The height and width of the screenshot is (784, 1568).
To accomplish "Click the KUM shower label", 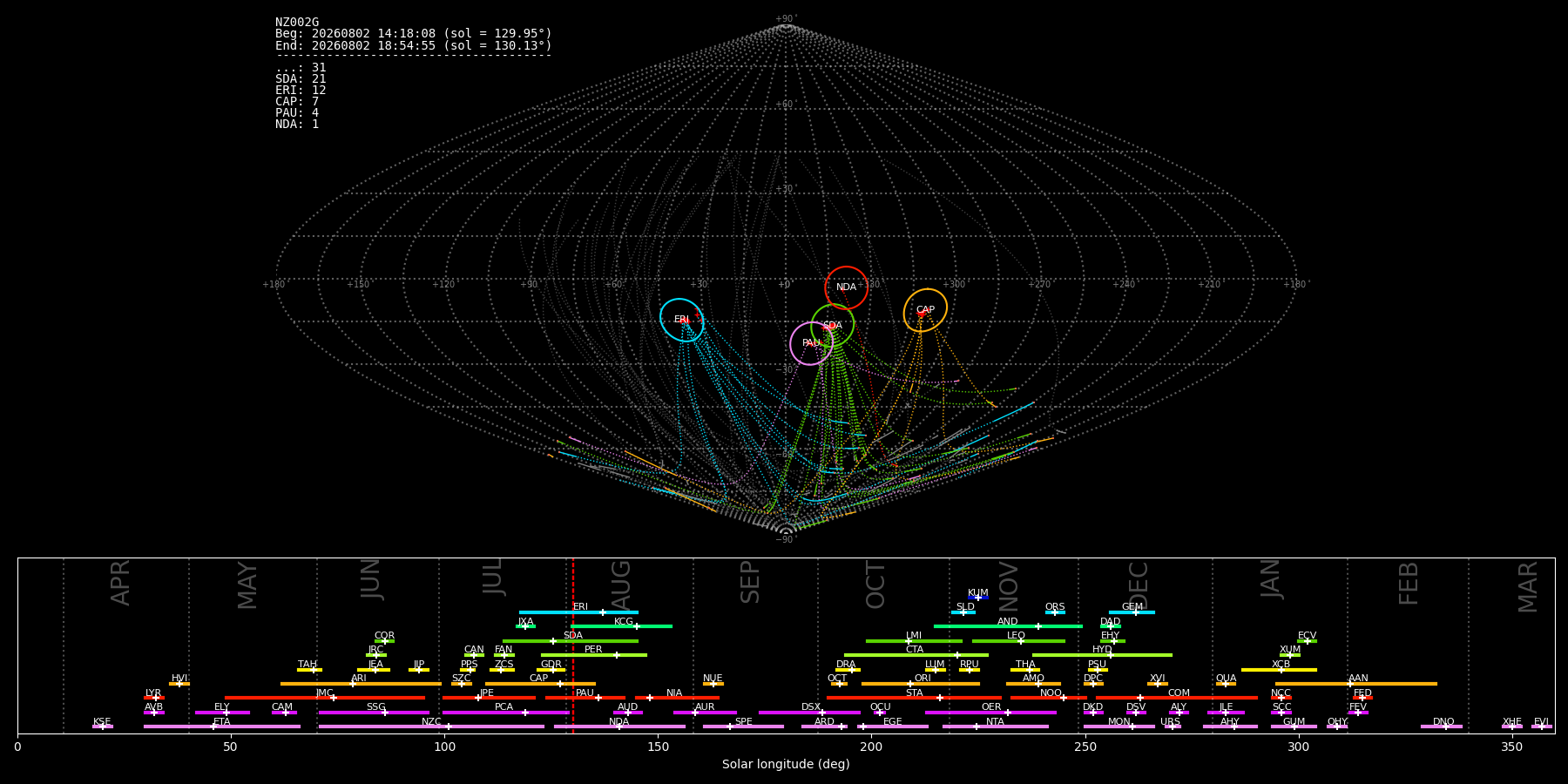I will tap(978, 592).
